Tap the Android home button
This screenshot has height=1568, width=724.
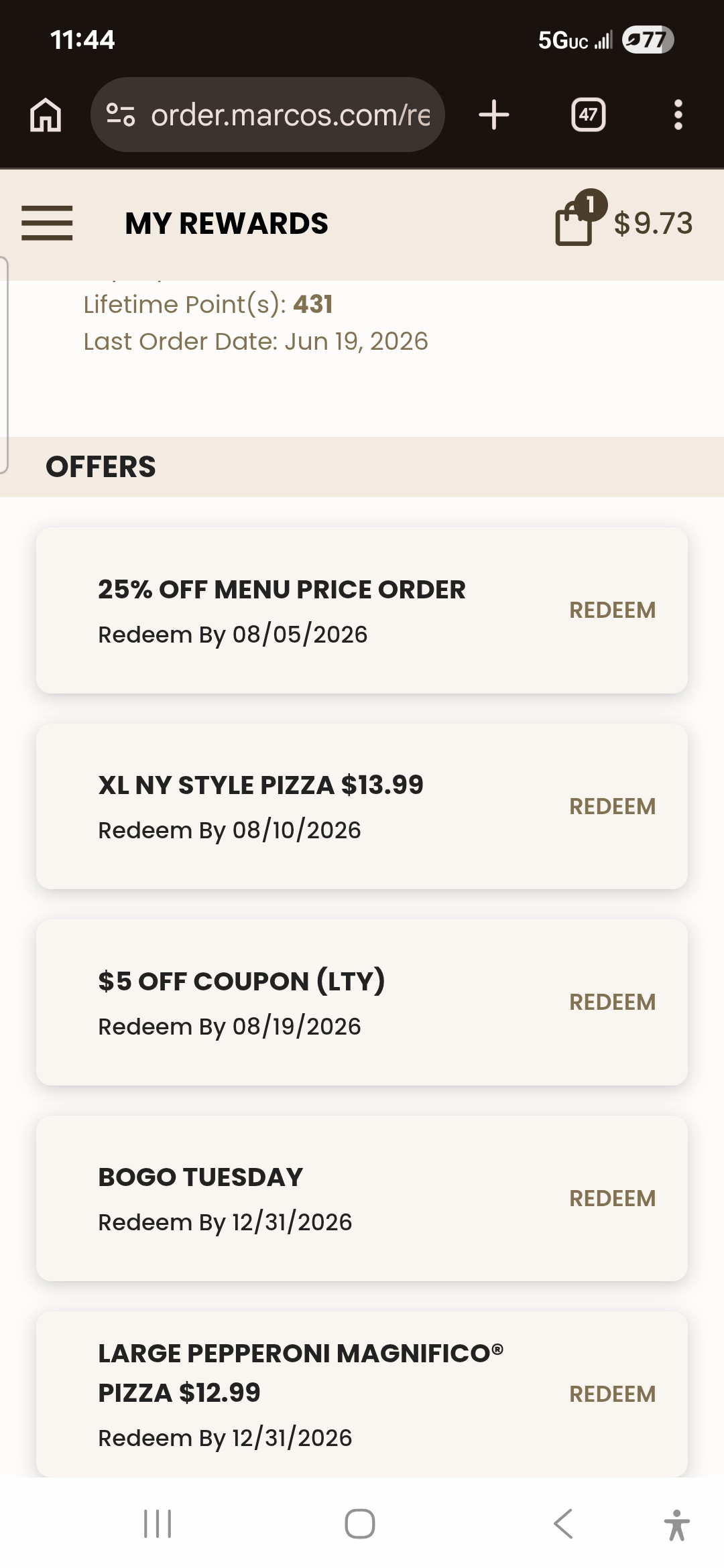tap(360, 1524)
